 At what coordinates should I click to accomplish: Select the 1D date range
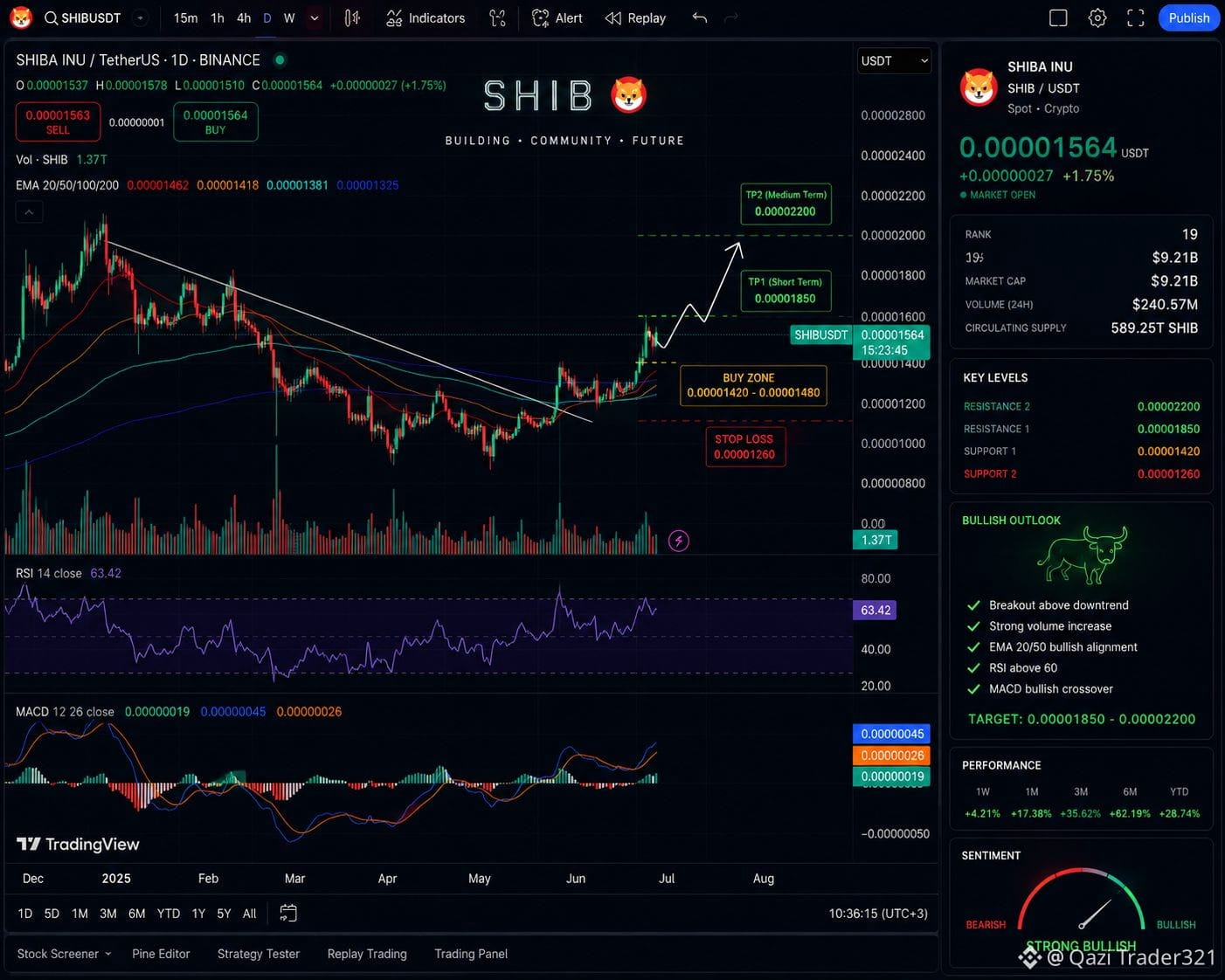(x=25, y=914)
